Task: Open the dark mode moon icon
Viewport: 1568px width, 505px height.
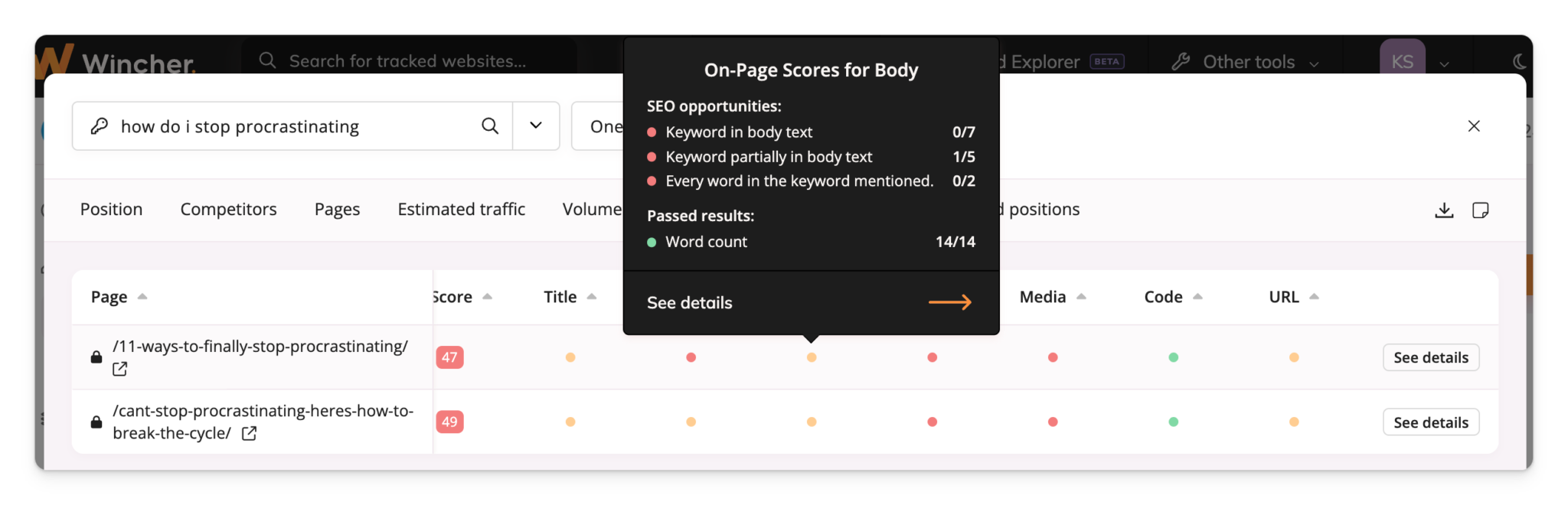Action: [x=1520, y=61]
